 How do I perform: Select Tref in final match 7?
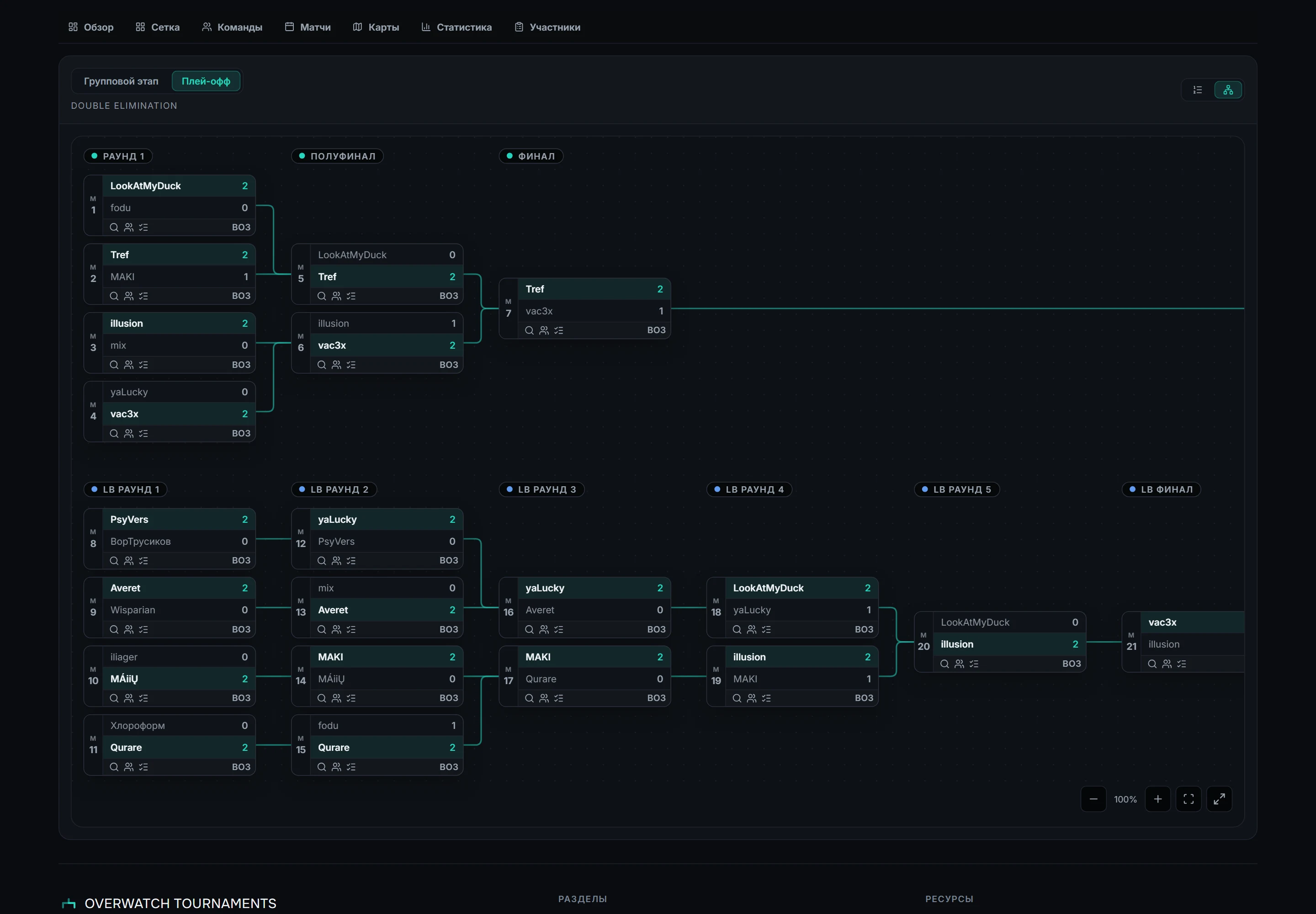click(x=594, y=289)
